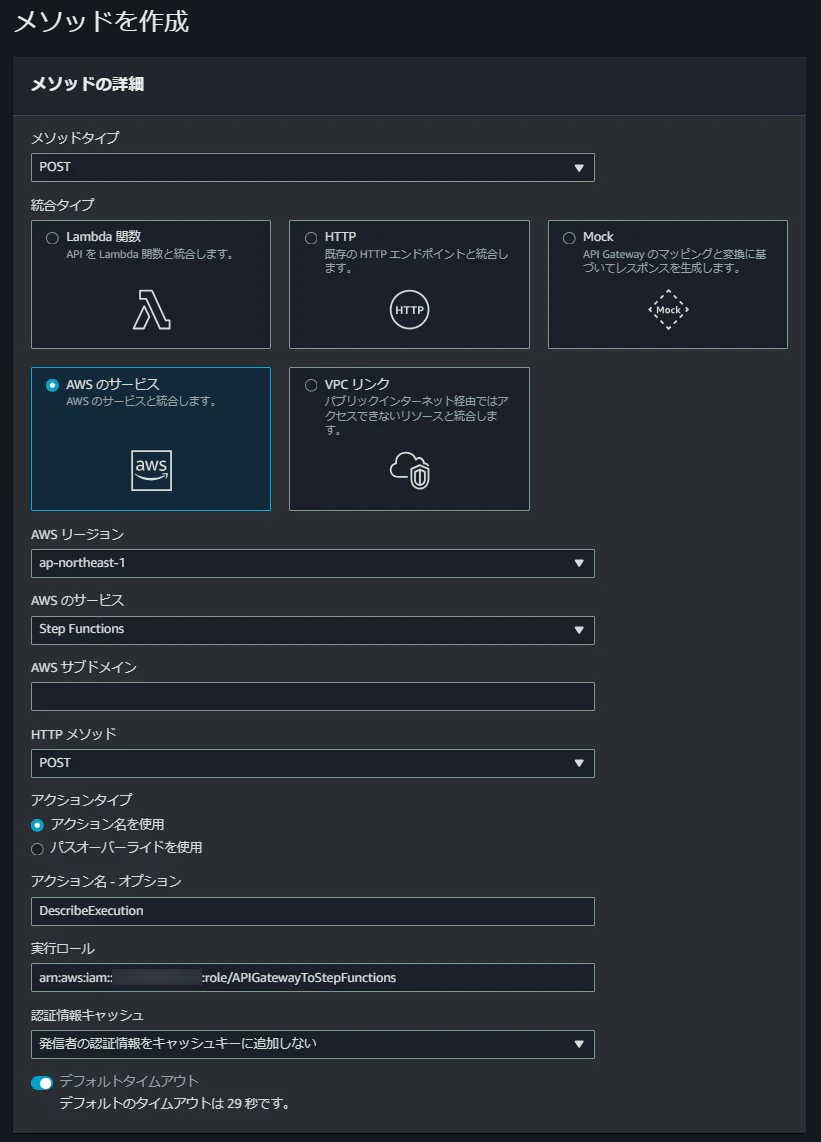Click the AWS のサービスと統合します description
This screenshot has width=821, height=1142.
click(141, 401)
